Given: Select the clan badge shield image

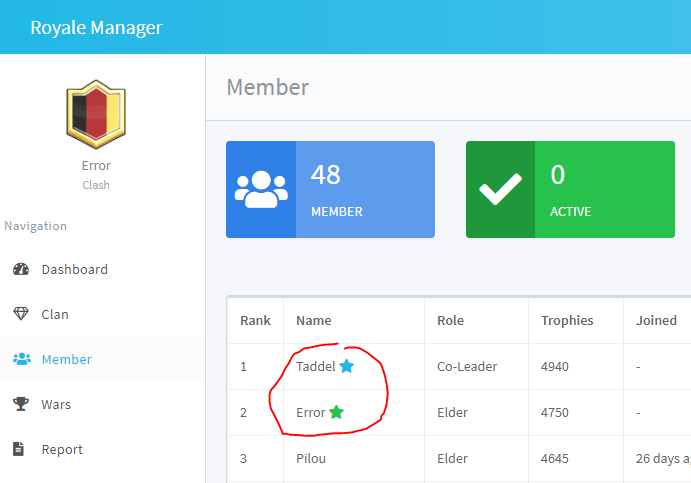Looking at the screenshot, I should (x=96, y=114).
